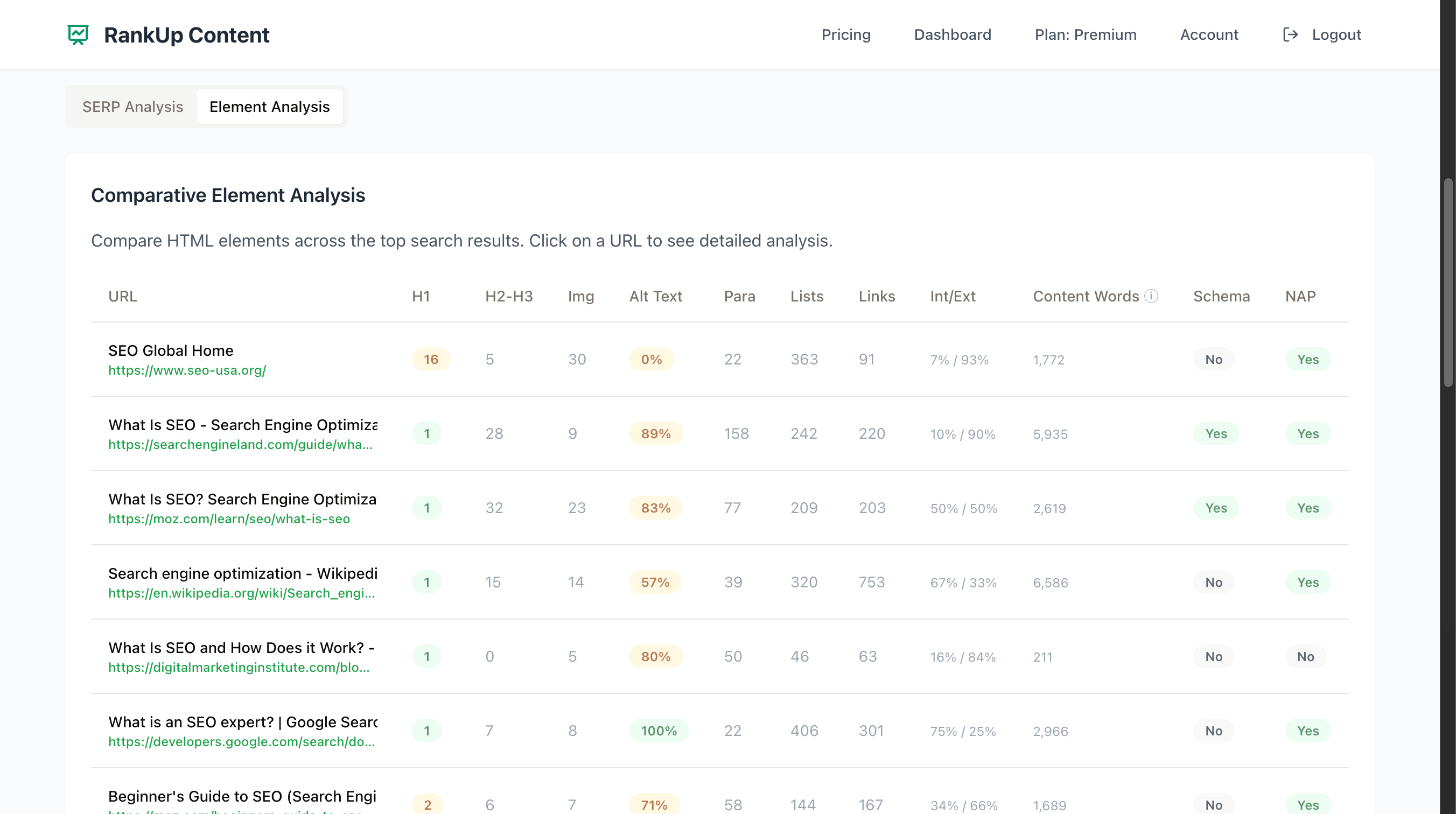
Task: Click the Schema No badge for SEO Global Home
Action: [1214, 359]
